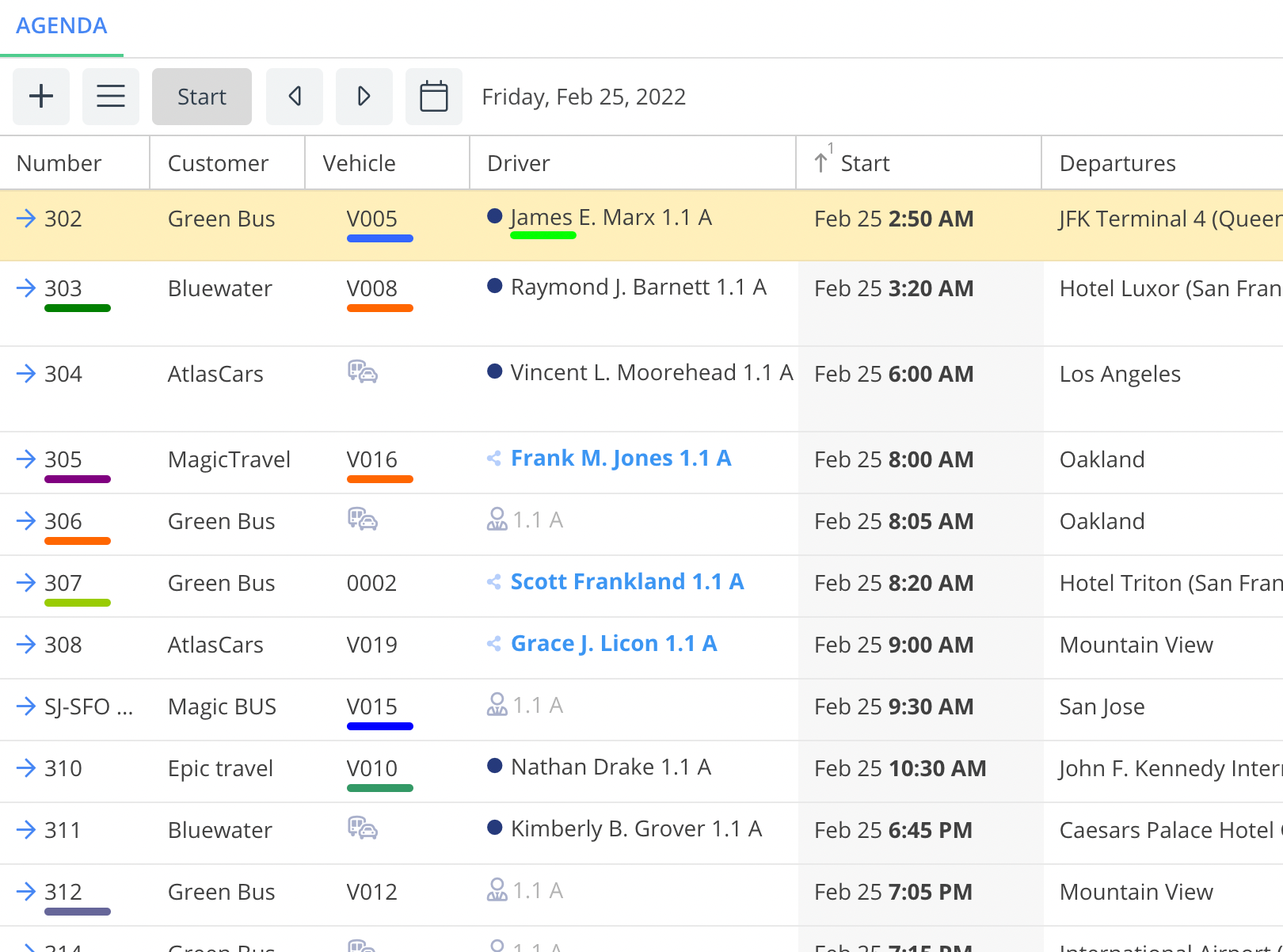Open order 303 with arrow icon
The height and width of the screenshot is (952, 1283).
coord(26,288)
